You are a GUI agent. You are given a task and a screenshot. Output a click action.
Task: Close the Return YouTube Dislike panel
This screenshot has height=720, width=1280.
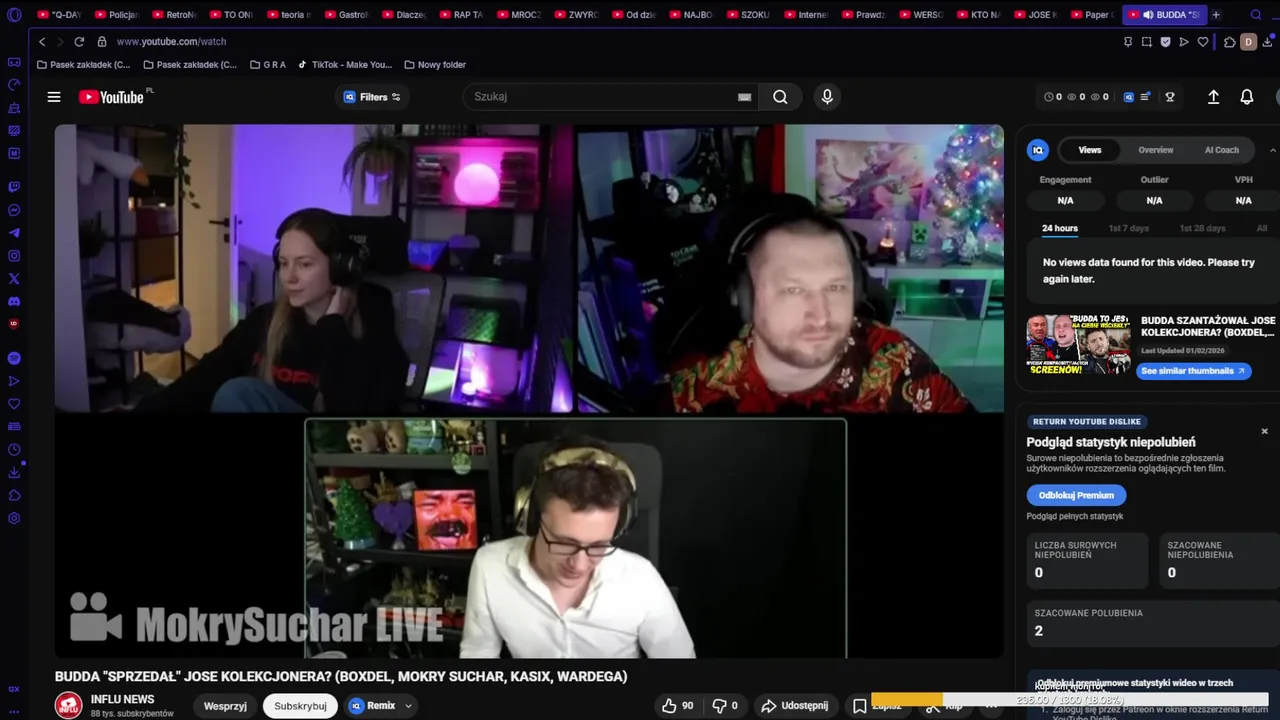click(x=1264, y=431)
